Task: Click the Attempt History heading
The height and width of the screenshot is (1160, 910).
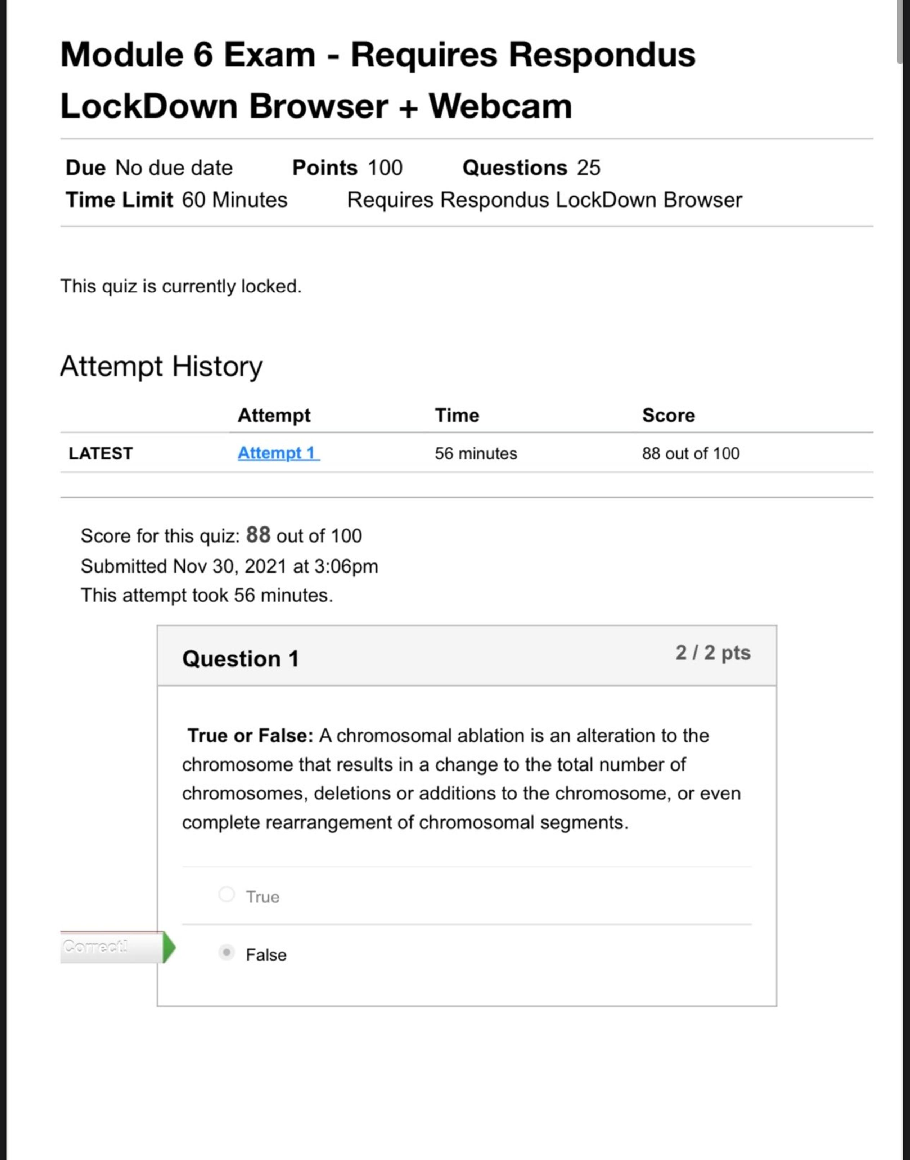Action: [161, 366]
